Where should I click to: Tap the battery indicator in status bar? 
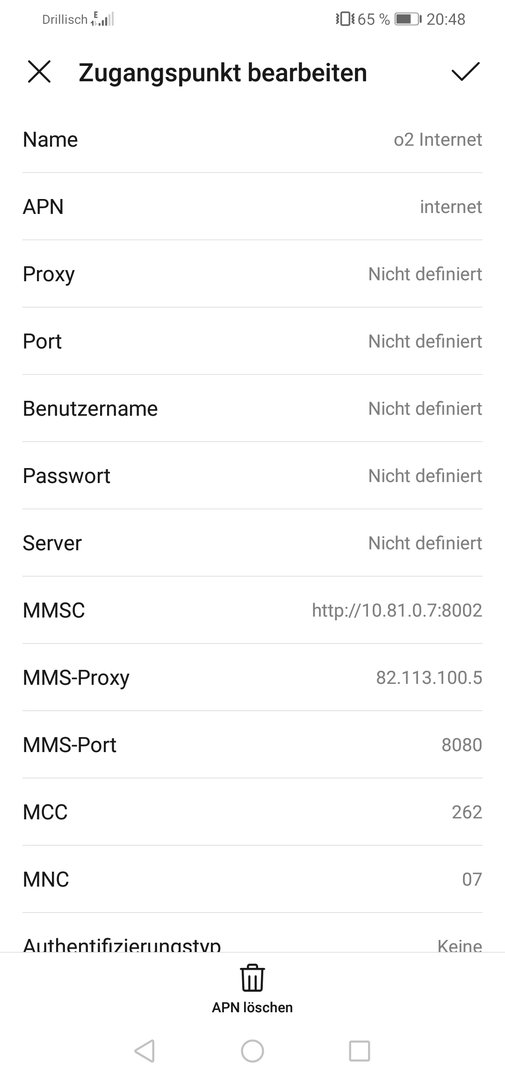[407, 19]
